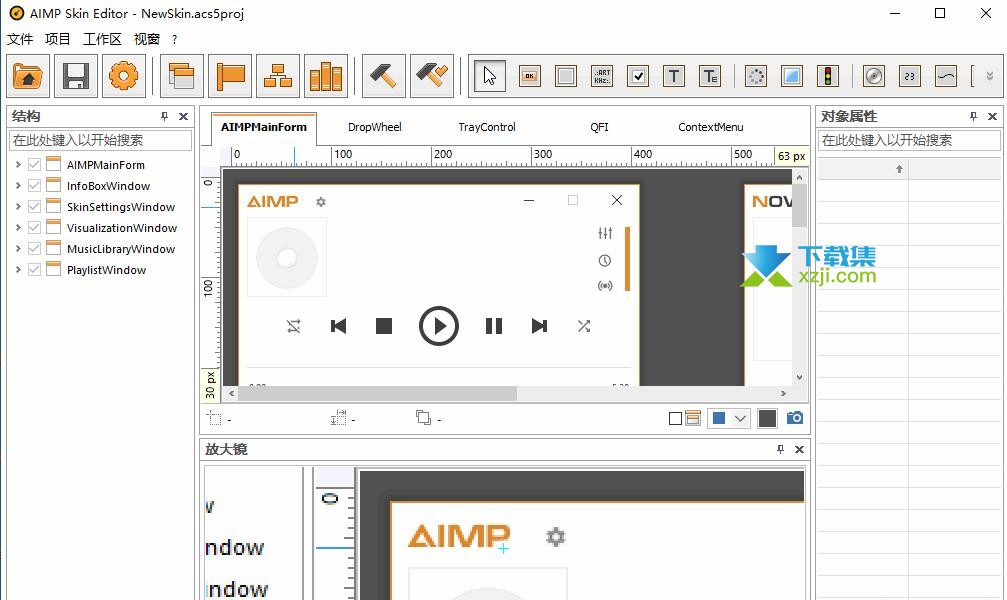
Task: Select the disc album art element tool
Action: point(874,76)
